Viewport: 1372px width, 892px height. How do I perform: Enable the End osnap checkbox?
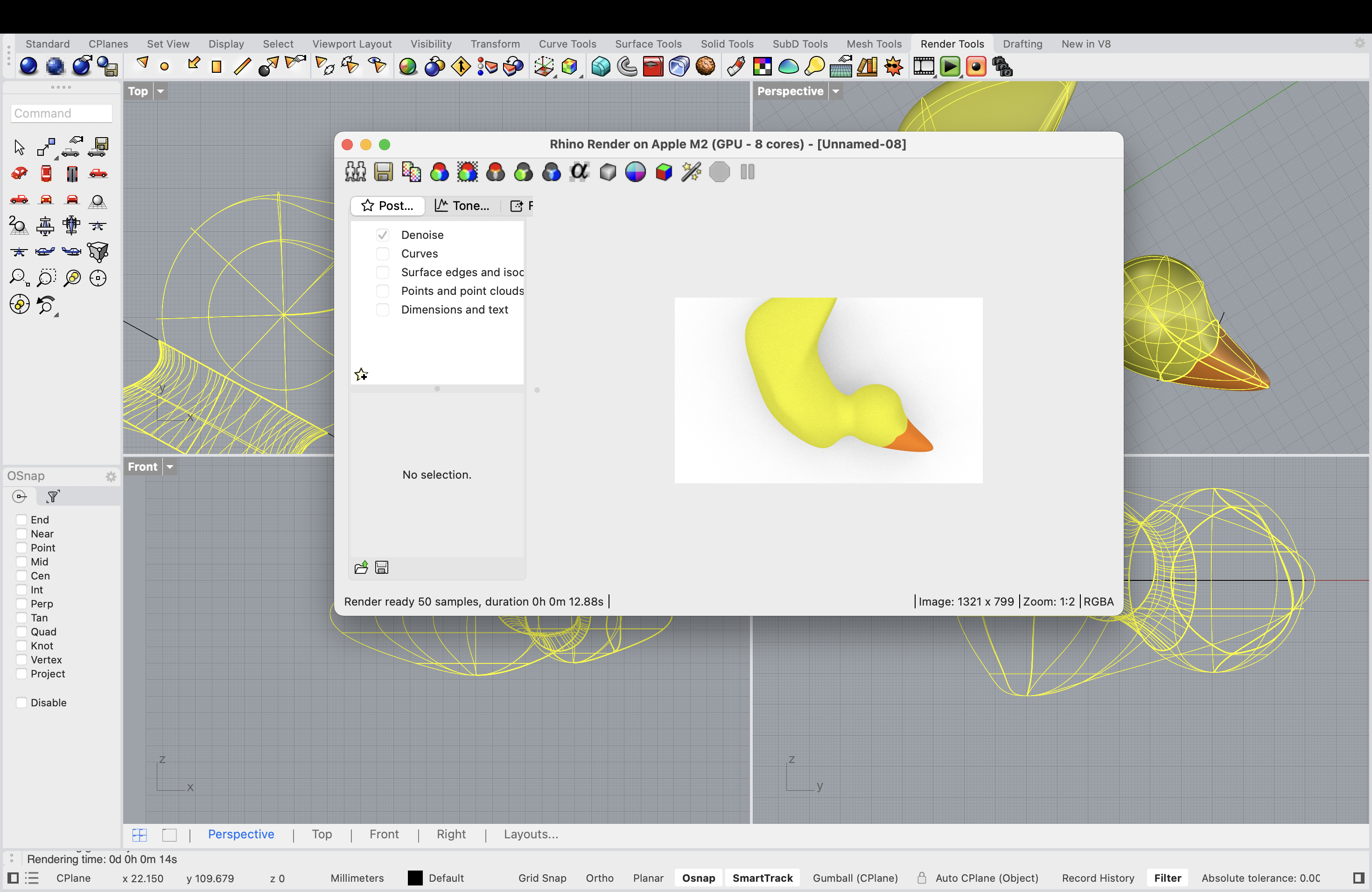coord(21,520)
